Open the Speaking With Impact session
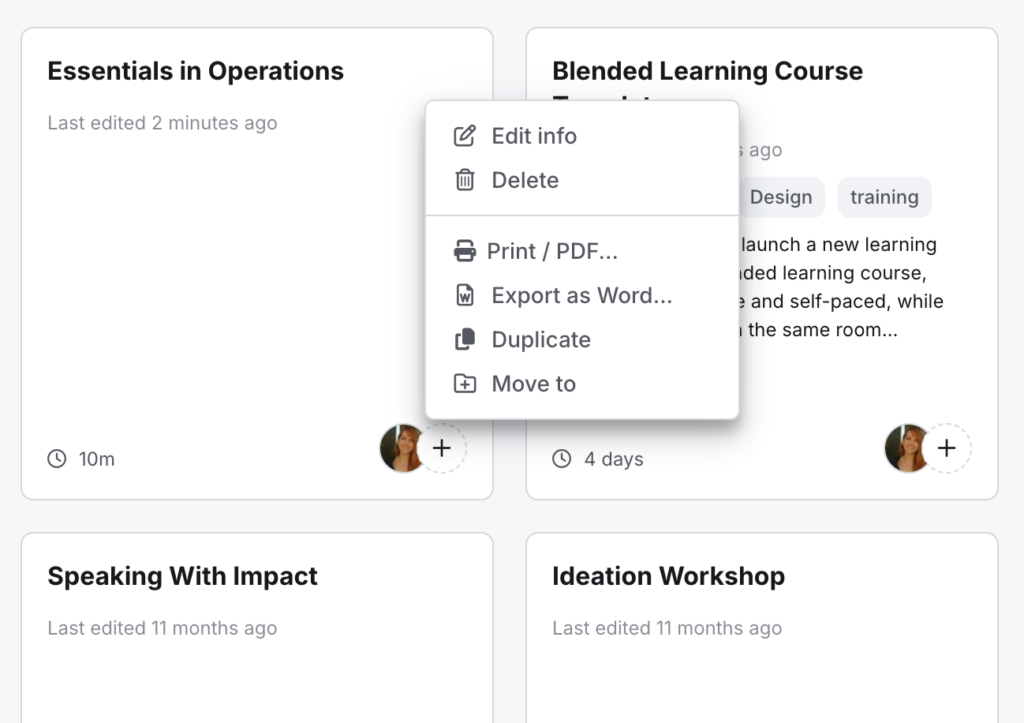 tap(182, 576)
